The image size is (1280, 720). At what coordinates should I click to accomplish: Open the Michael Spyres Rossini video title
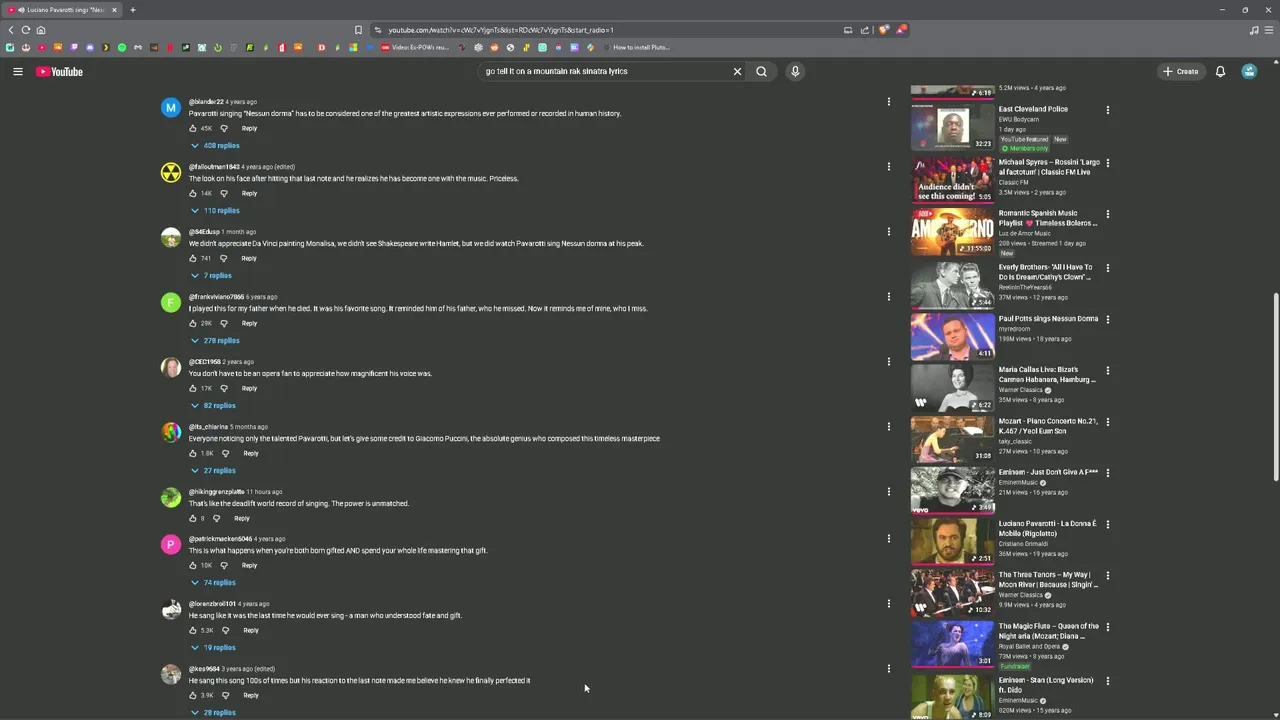pyautogui.click(x=1049, y=167)
